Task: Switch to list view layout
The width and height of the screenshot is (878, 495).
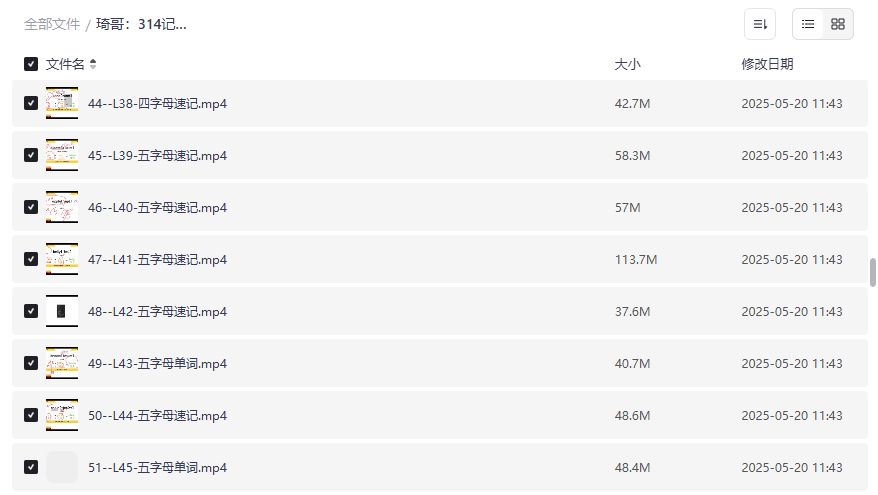Action: [x=808, y=24]
